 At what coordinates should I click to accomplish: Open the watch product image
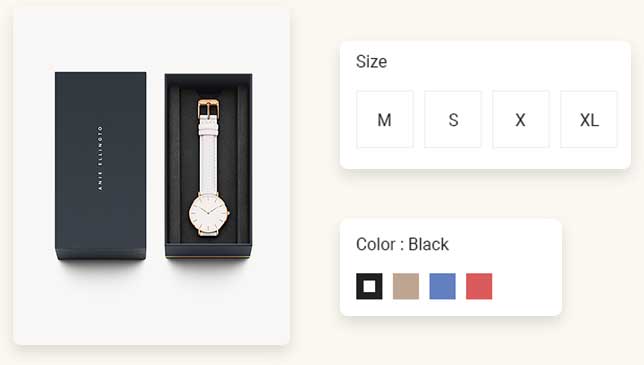coord(152,176)
